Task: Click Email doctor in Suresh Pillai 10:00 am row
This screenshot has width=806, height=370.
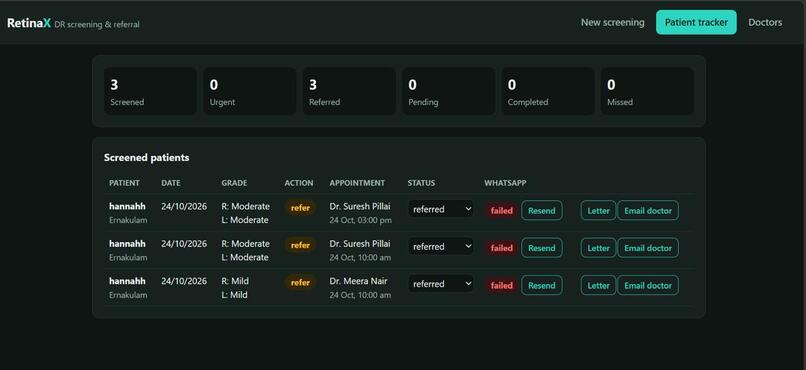Action: click(648, 248)
